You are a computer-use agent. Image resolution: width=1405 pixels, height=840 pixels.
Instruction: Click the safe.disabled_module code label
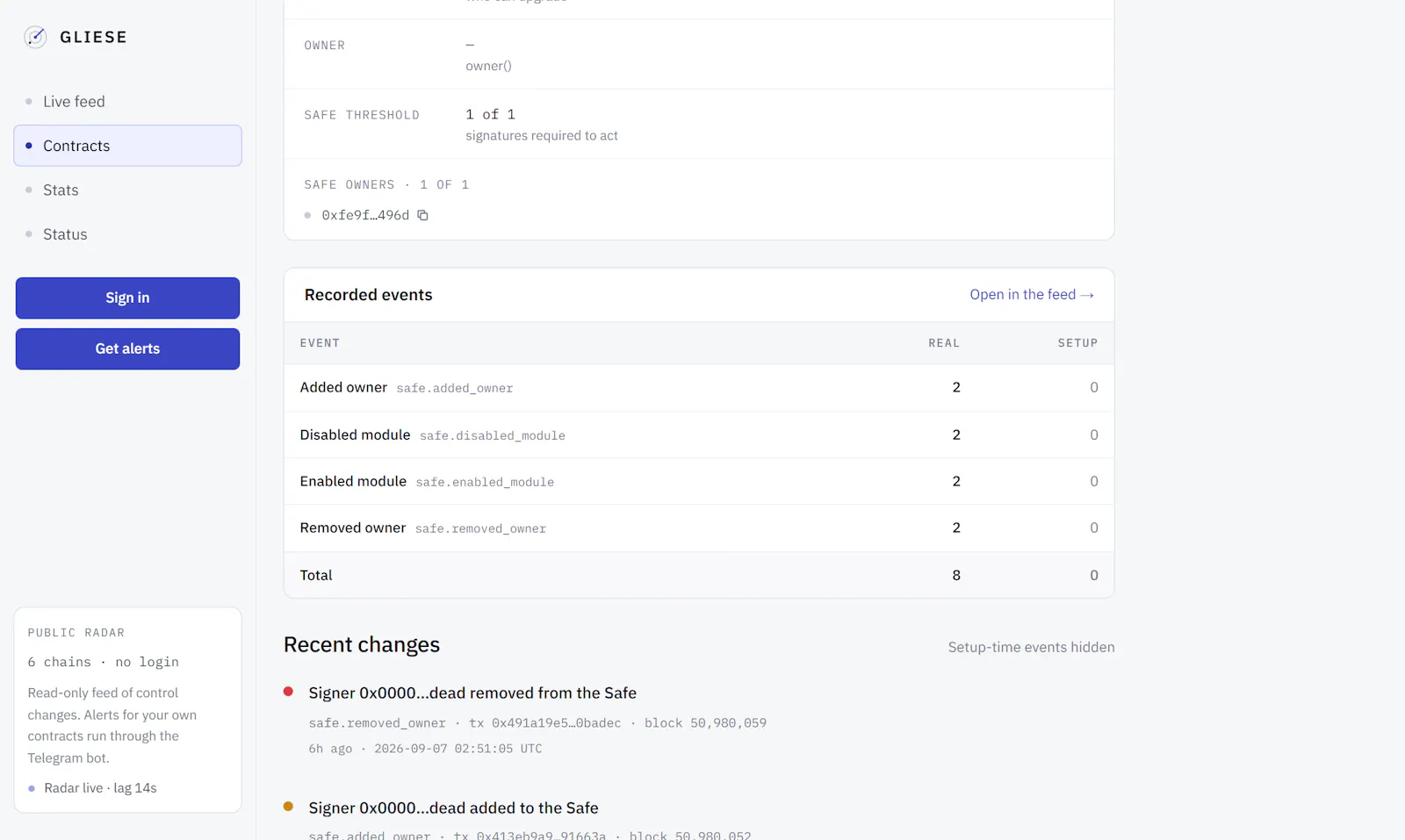pyautogui.click(x=493, y=435)
